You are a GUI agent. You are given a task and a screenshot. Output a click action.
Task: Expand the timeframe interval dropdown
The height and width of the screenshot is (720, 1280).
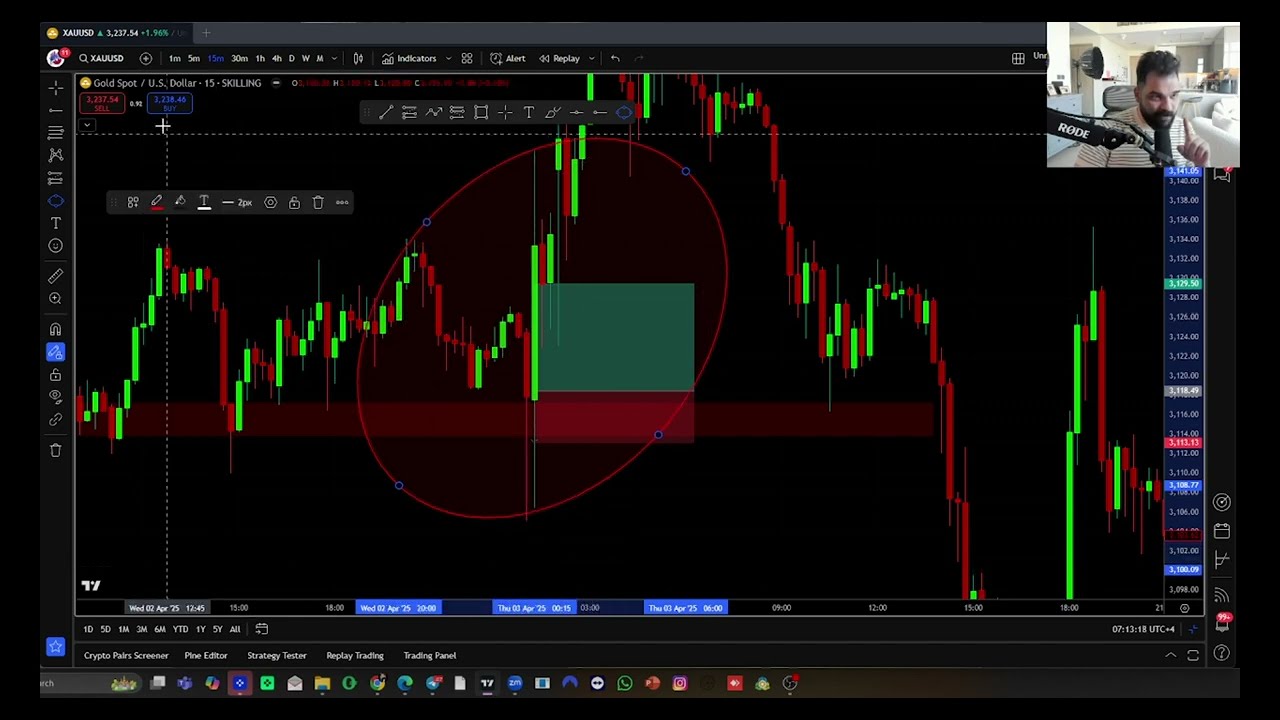(x=334, y=58)
